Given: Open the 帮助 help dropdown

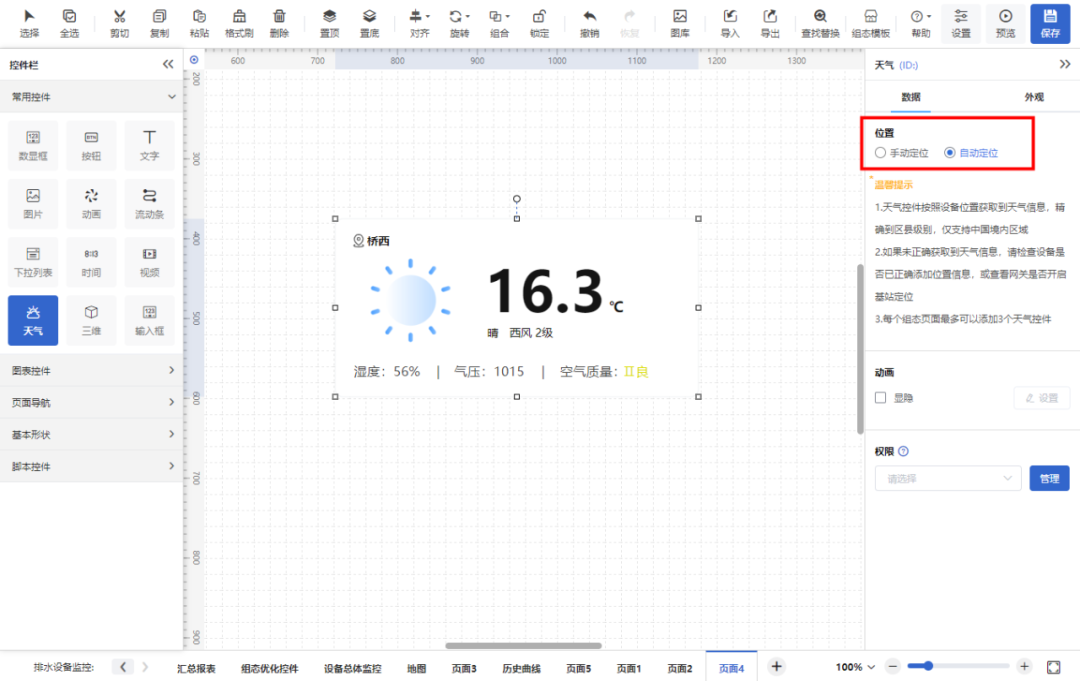Looking at the screenshot, I should [x=921, y=23].
